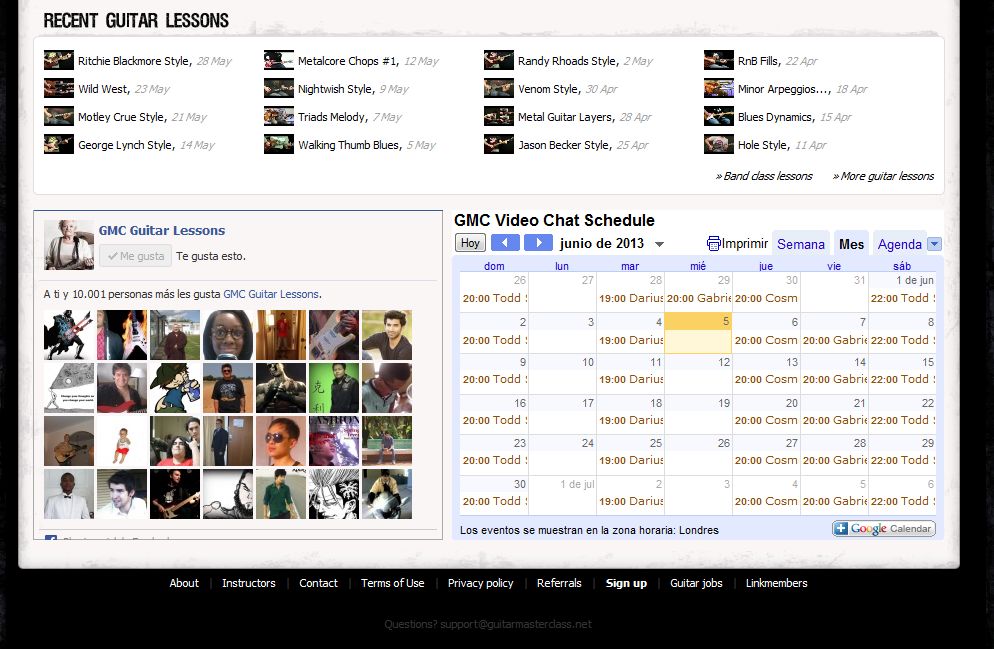Open the RnB Fills lesson thumbnail
The image size is (994, 649).
(719, 60)
